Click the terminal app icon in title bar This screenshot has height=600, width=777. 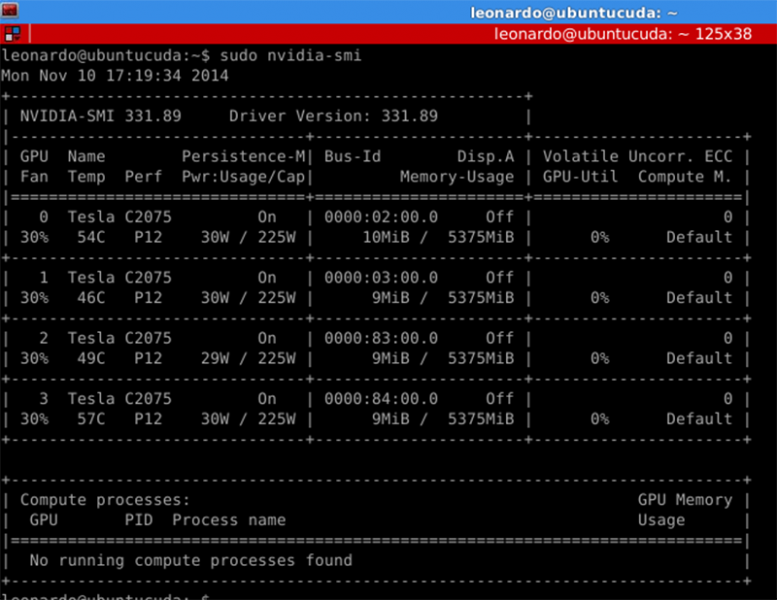tap(9, 10)
